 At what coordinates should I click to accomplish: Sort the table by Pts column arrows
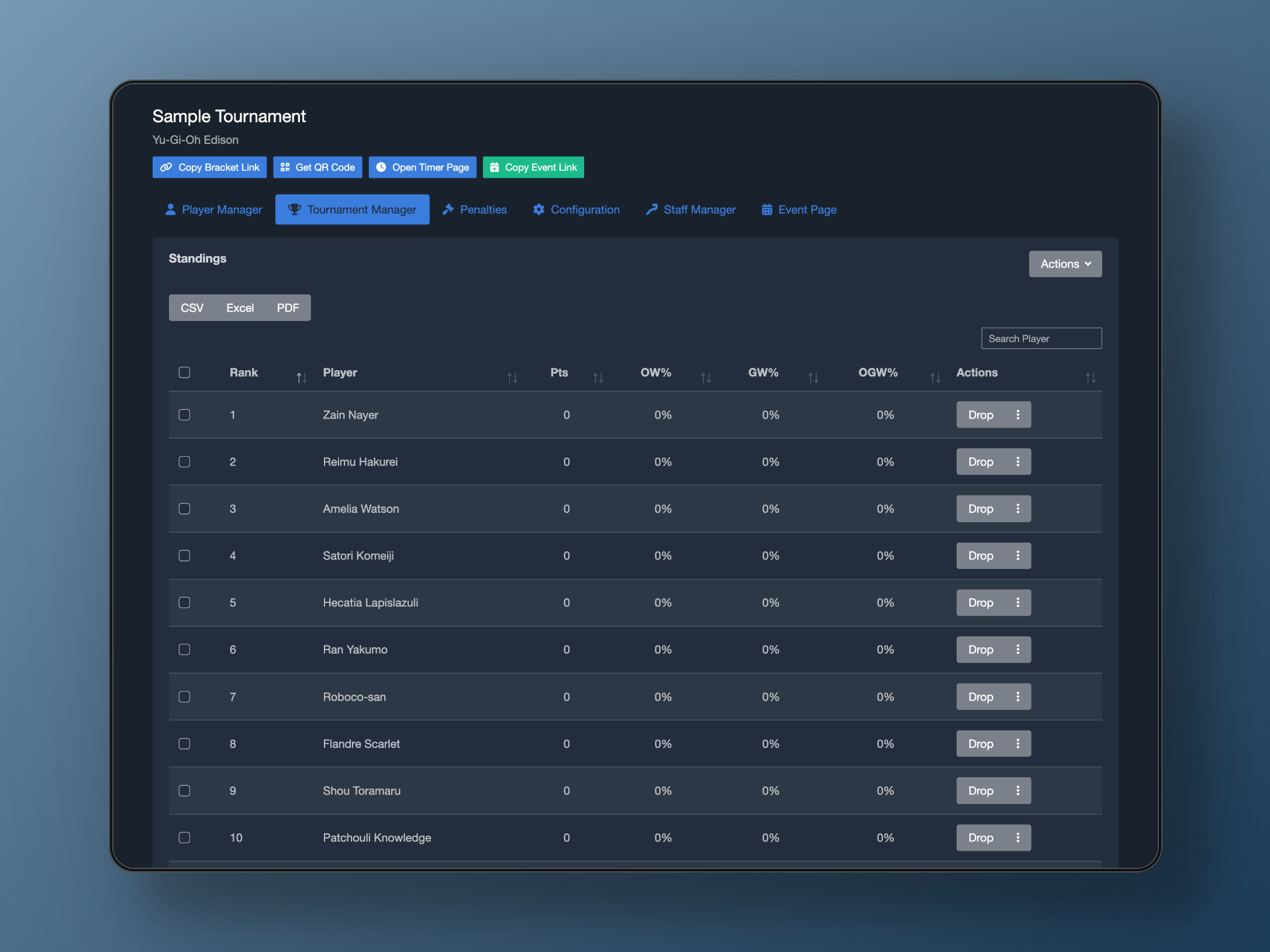pyautogui.click(x=598, y=378)
